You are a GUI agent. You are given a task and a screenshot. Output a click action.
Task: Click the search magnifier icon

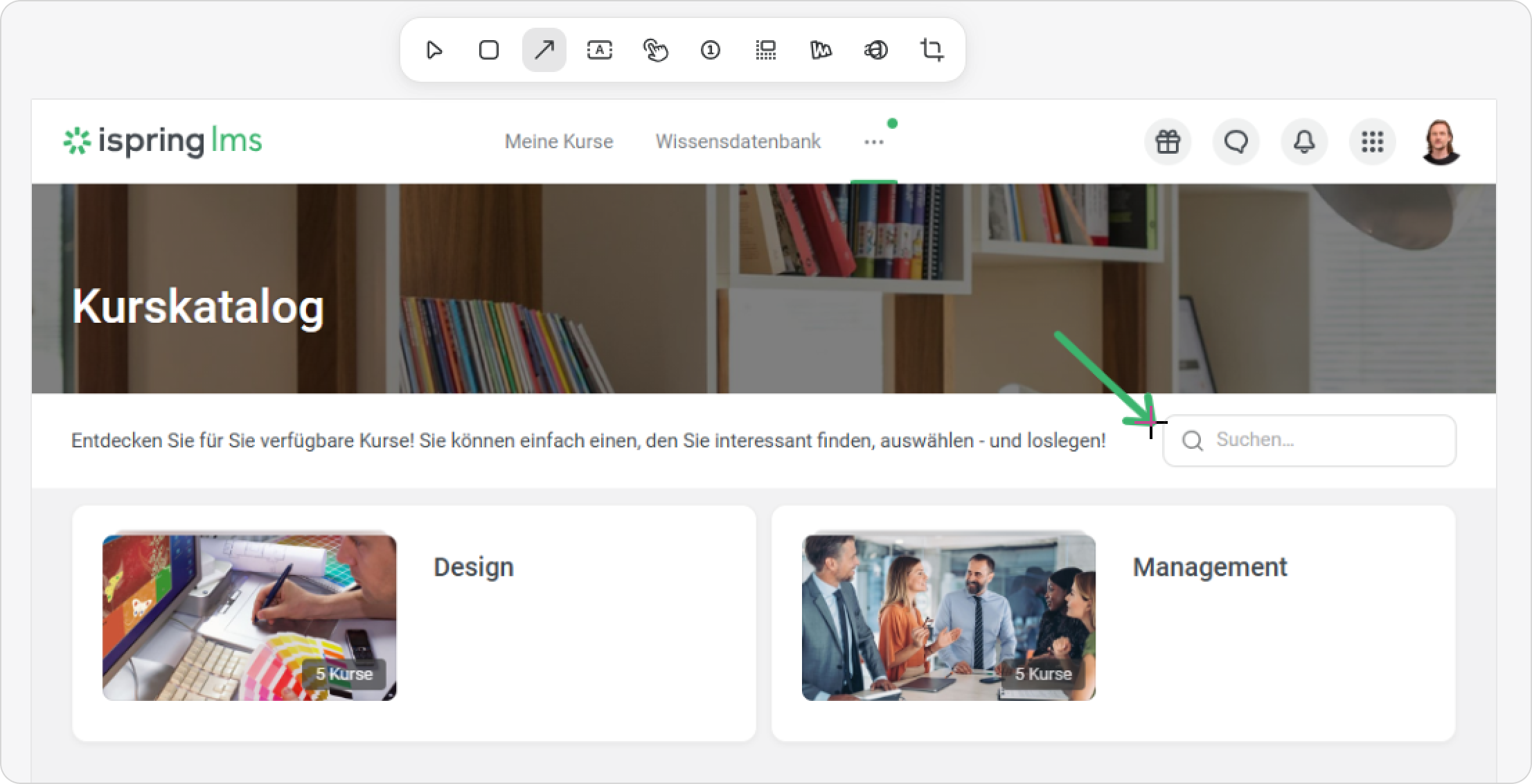click(x=1192, y=440)
